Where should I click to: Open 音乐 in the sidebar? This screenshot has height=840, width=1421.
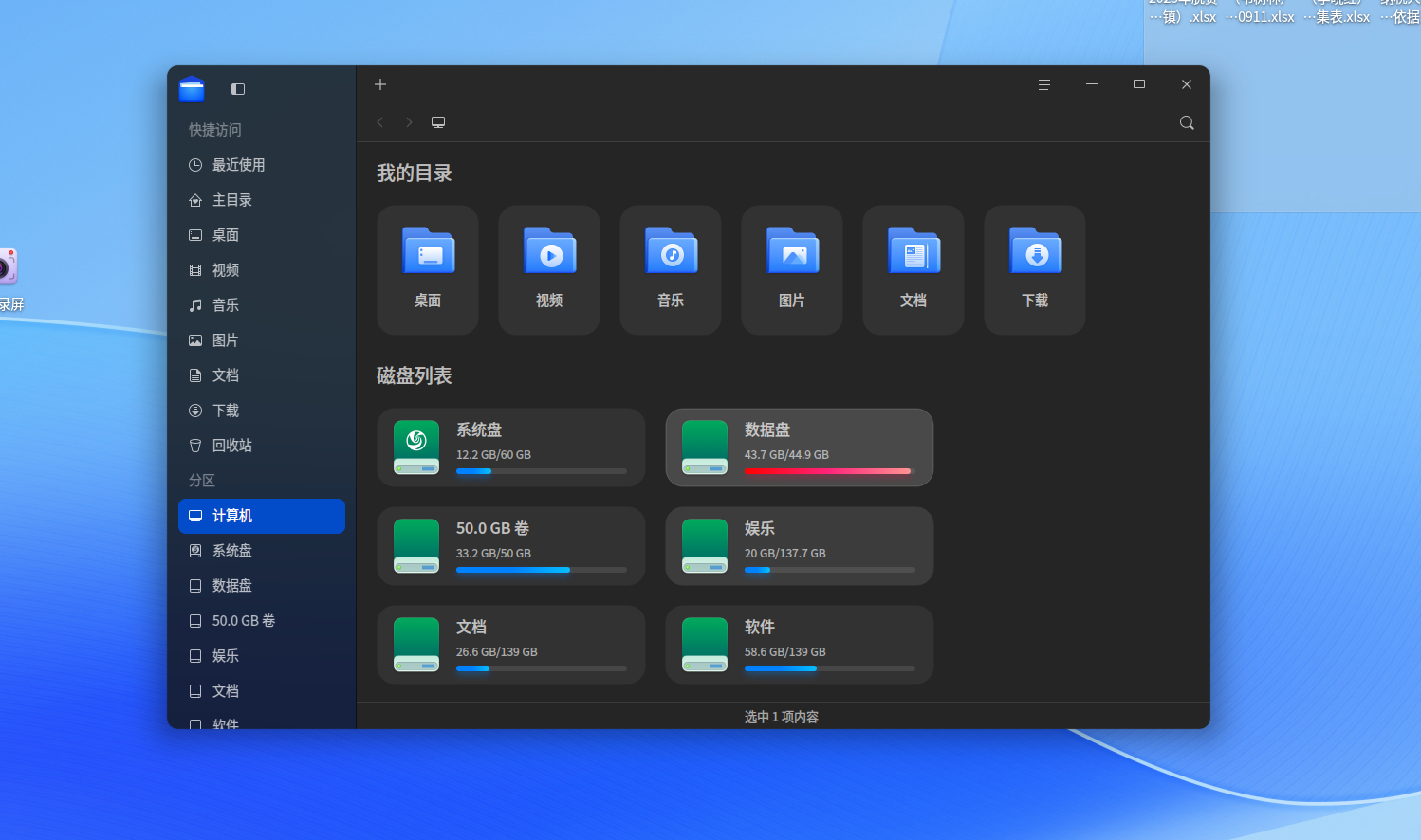tap(262, 305)
